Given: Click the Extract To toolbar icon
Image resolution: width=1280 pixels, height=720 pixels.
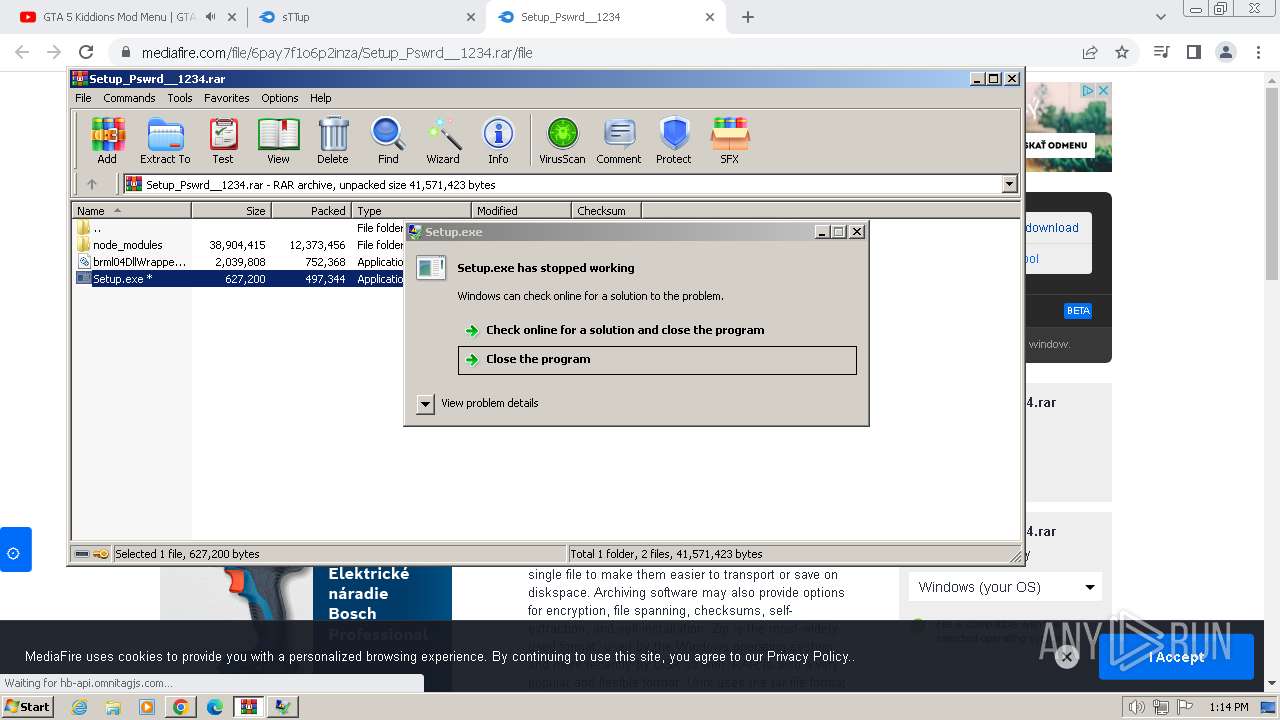Looking at the screenshot, I should [x=165, y=140].
